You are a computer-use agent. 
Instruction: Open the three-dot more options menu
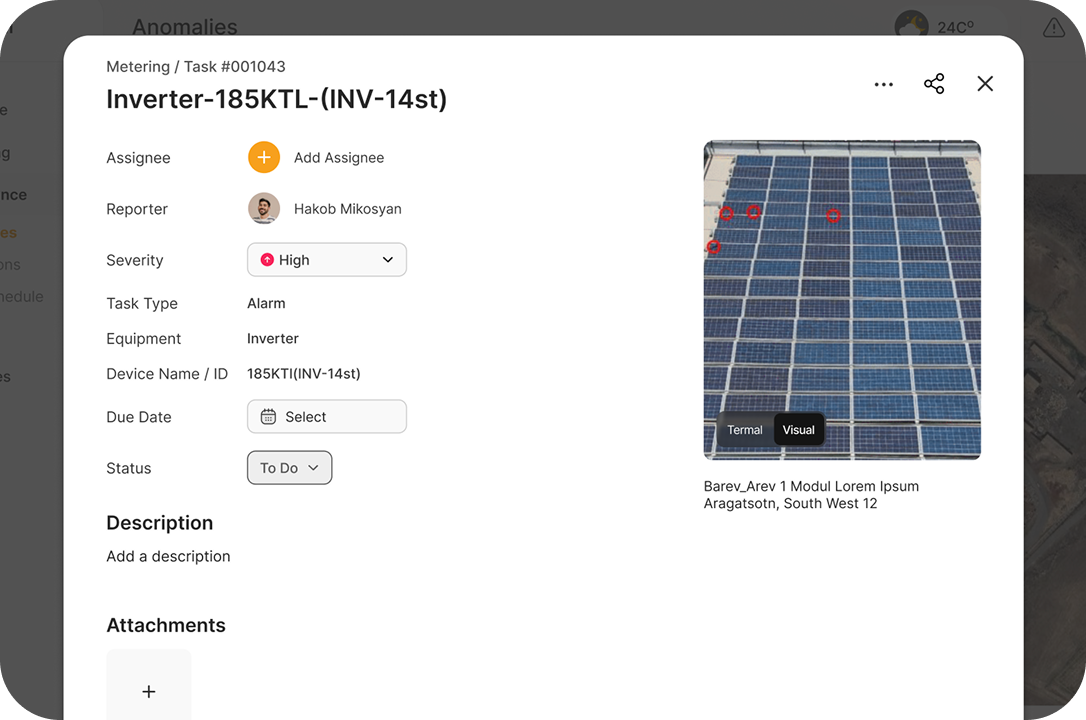click(x=883, y=85)
